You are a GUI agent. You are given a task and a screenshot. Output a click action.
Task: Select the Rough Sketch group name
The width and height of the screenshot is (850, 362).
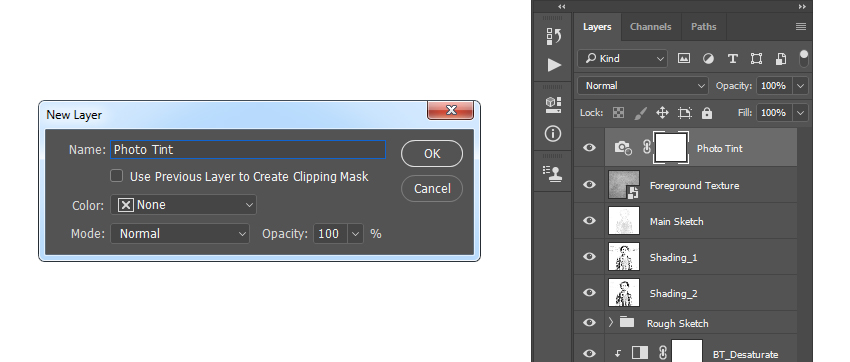[678, 324]
